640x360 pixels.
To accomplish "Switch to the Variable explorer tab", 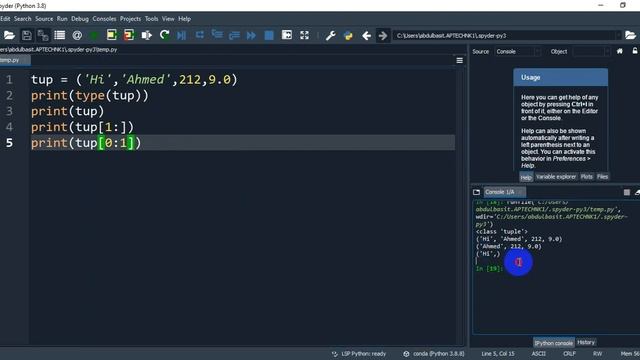I will tap(556, 177).
